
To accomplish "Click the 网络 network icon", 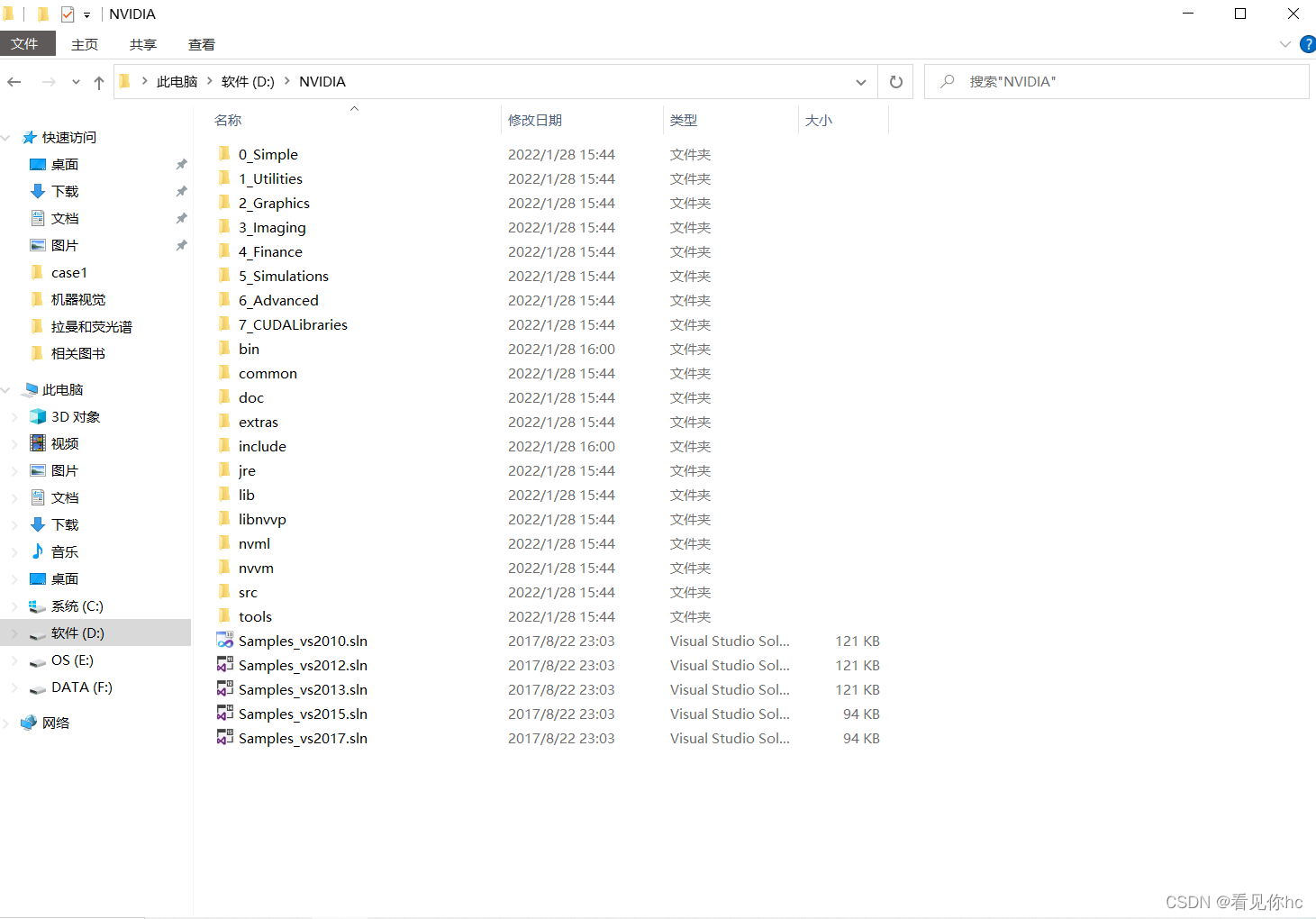I will click(30, 723).
